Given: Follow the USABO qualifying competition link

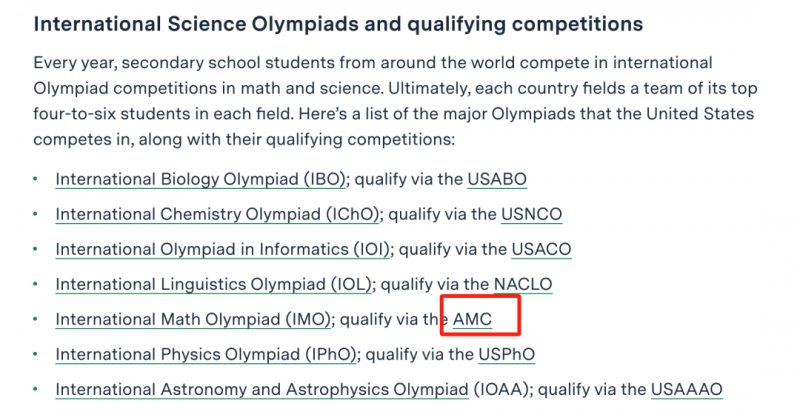Looking at the screenshot, I should (497, 179).
